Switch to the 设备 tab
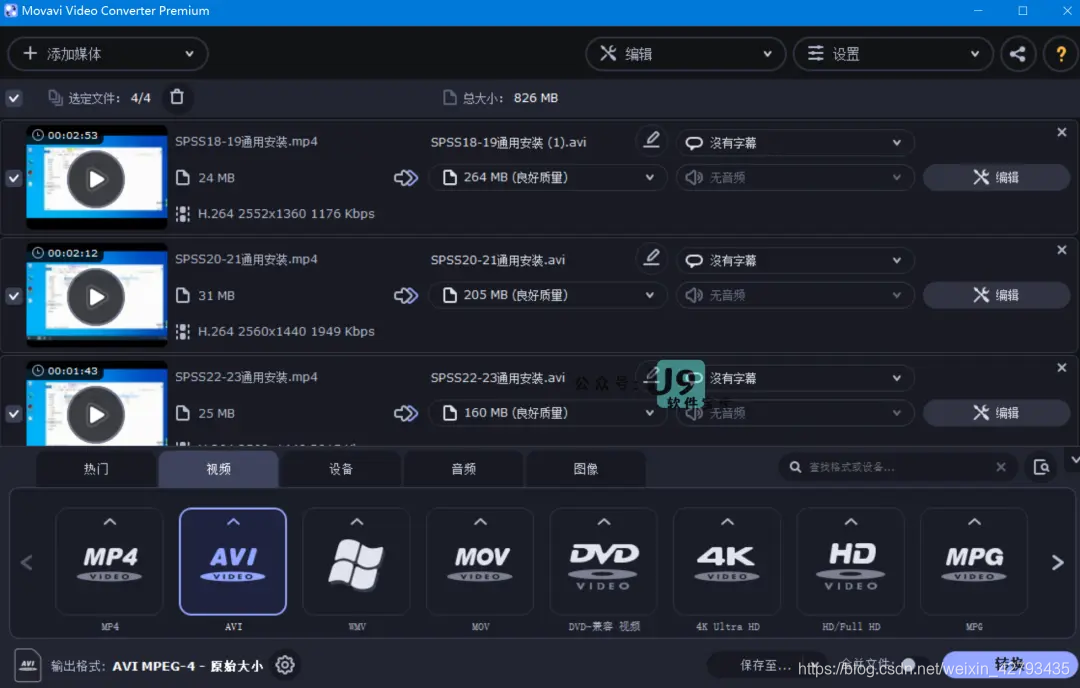 coord(341,469)
